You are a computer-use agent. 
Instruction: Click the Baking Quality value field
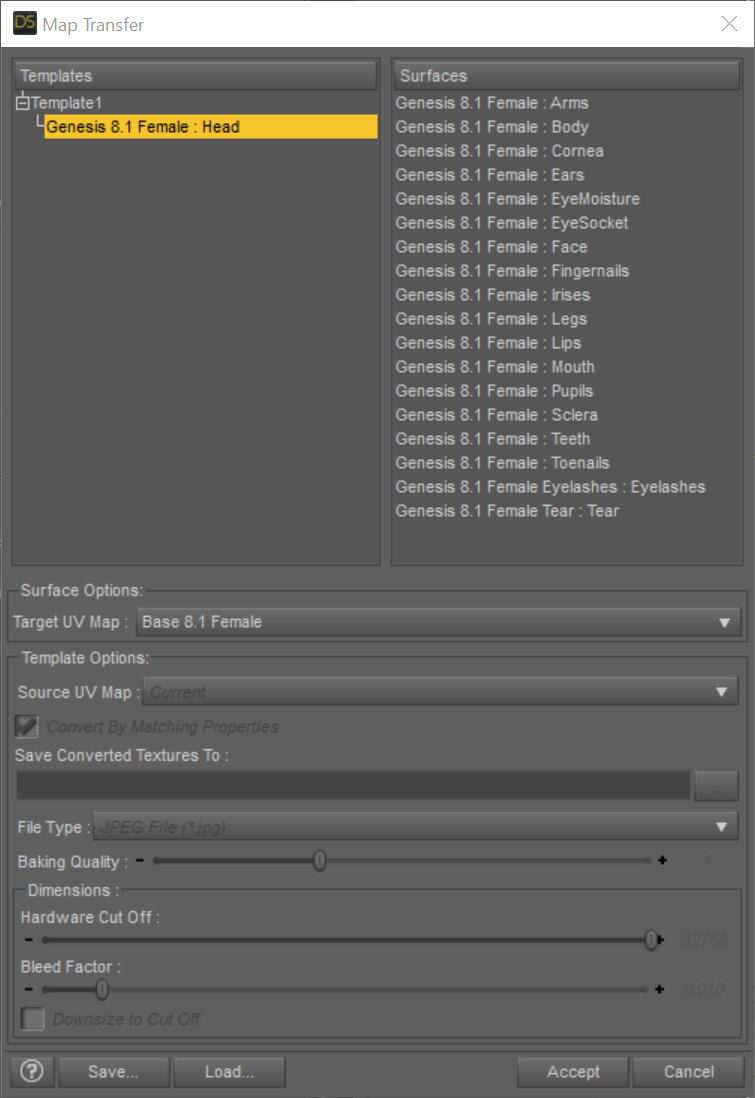[708, 860]
